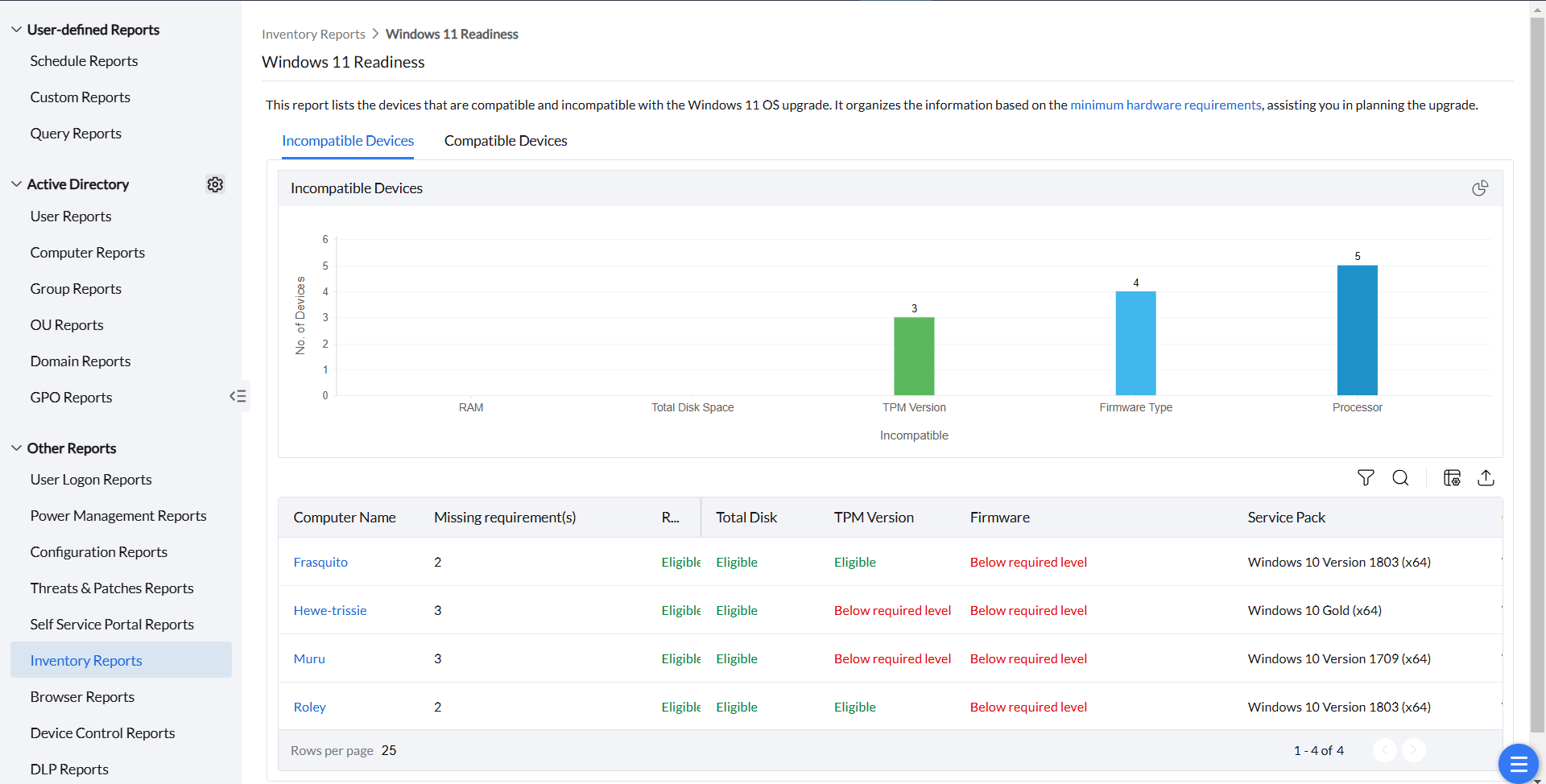Collapse the sidebar using the collapse icon
1546x784 pixels.
tap(238, 396)
